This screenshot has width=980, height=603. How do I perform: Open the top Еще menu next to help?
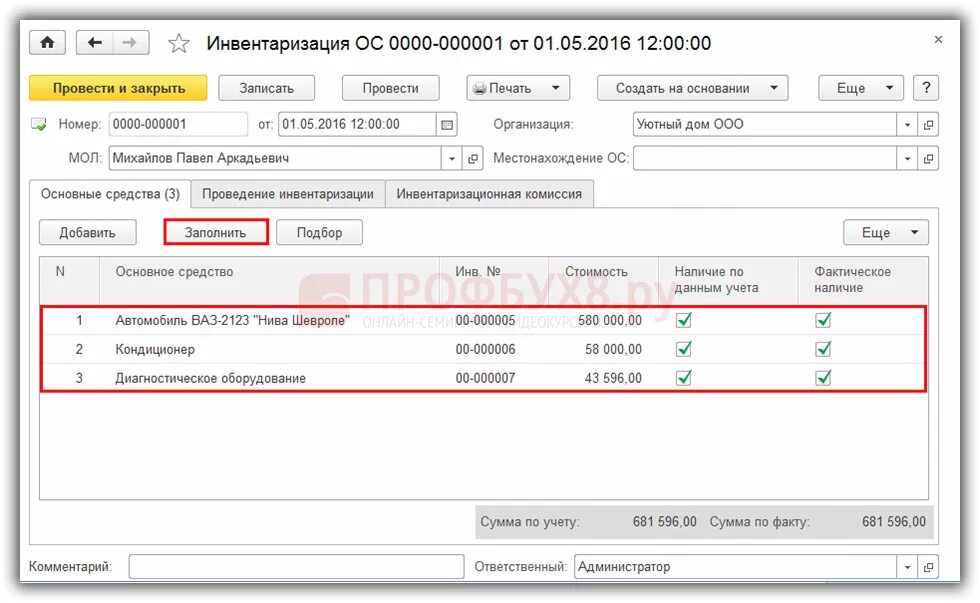(x=861, y=88)
